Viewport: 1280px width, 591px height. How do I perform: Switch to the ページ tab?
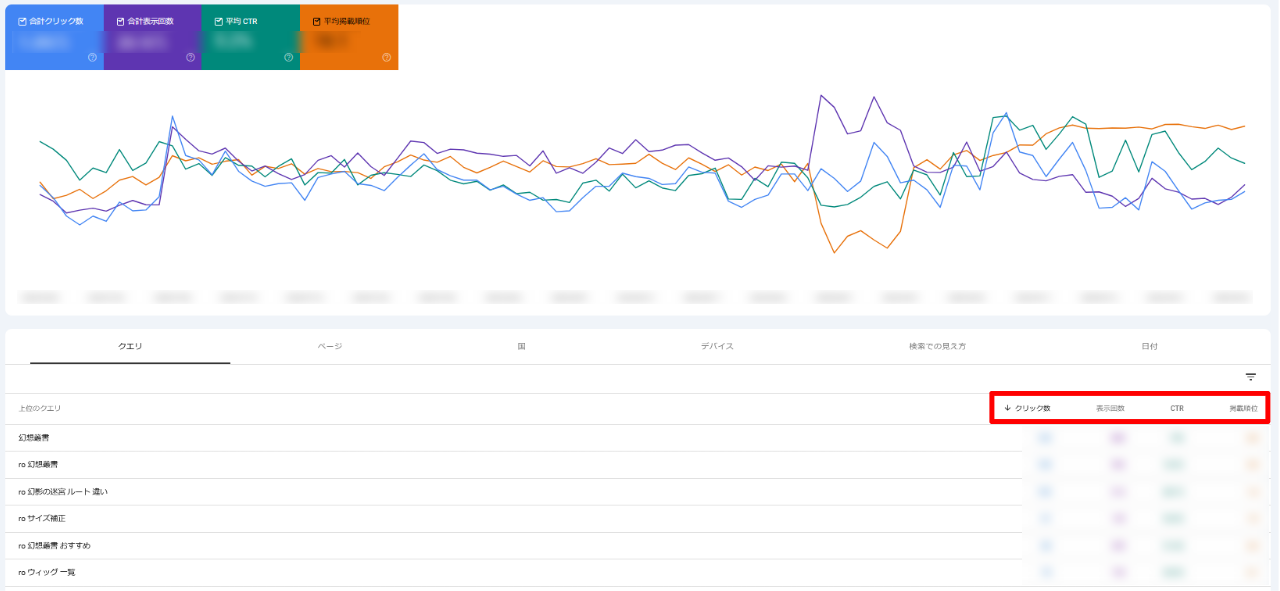(x=330, y=346)
